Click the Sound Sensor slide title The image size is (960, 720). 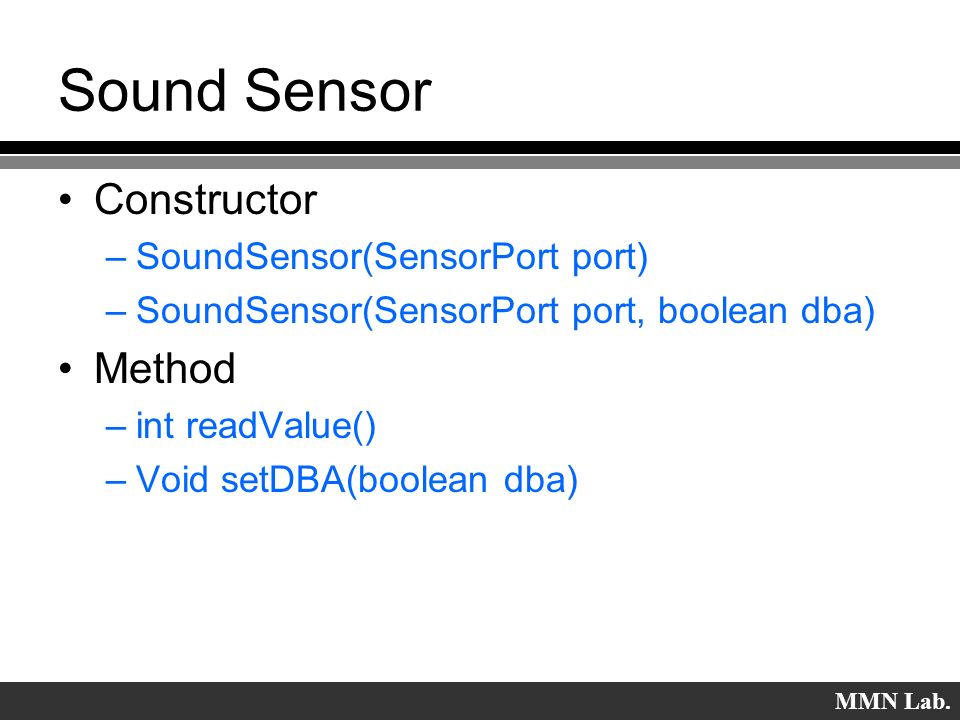pyautogui.click(x=246, y=91)
